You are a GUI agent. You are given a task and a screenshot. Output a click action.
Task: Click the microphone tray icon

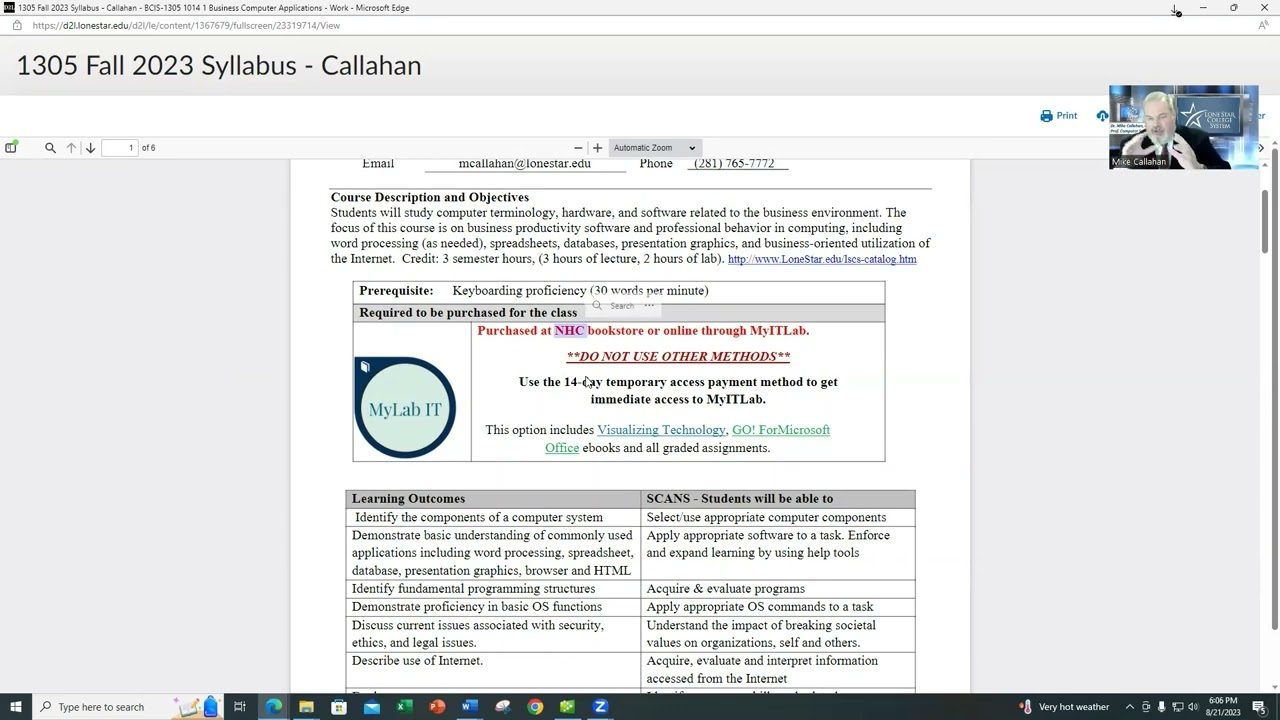tap(1161, 707)
